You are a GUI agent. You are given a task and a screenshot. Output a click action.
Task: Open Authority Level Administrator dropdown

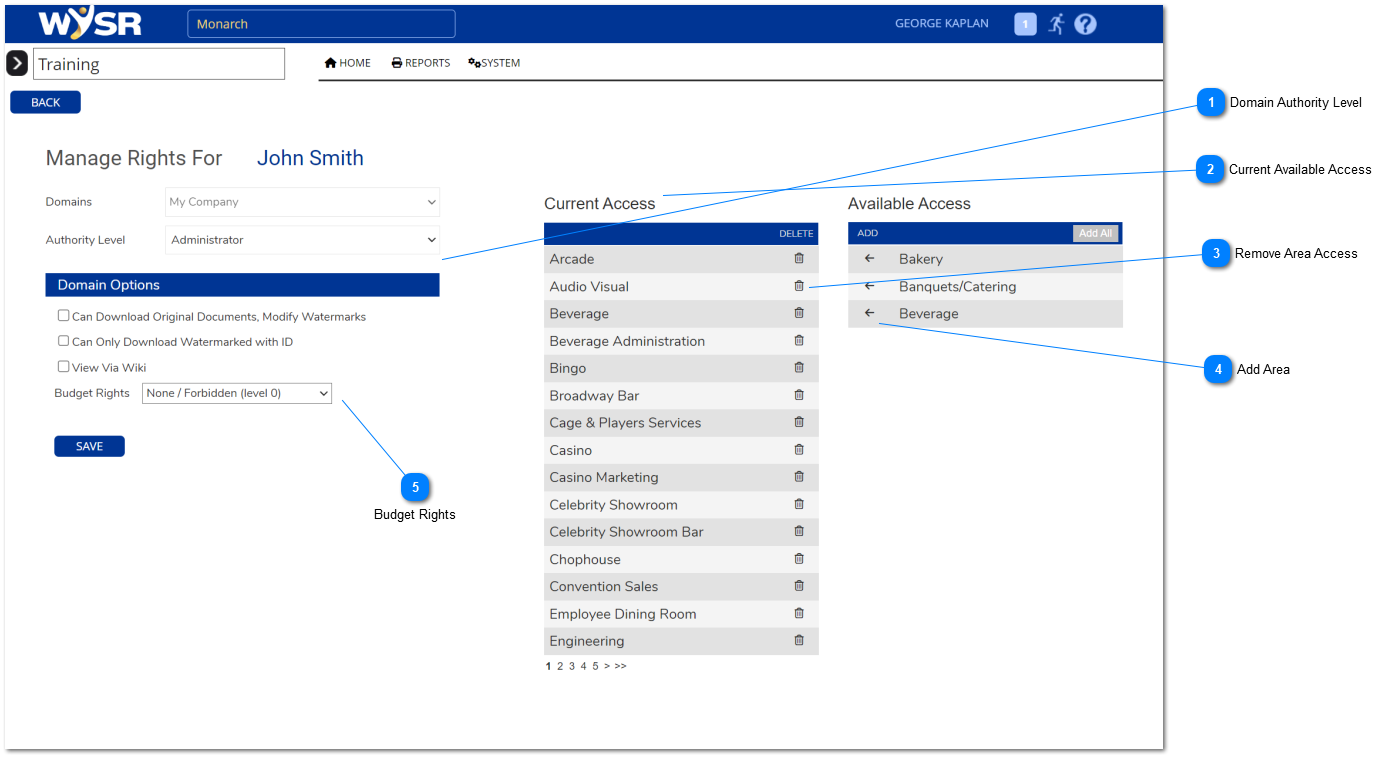(x=302, y=240)
